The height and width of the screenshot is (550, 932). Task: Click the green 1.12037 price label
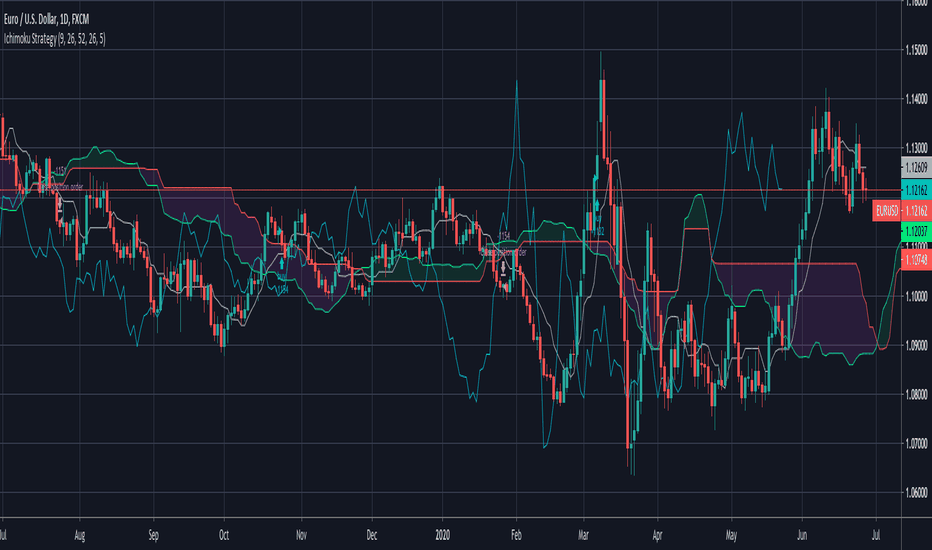click(x=917, y=232)
